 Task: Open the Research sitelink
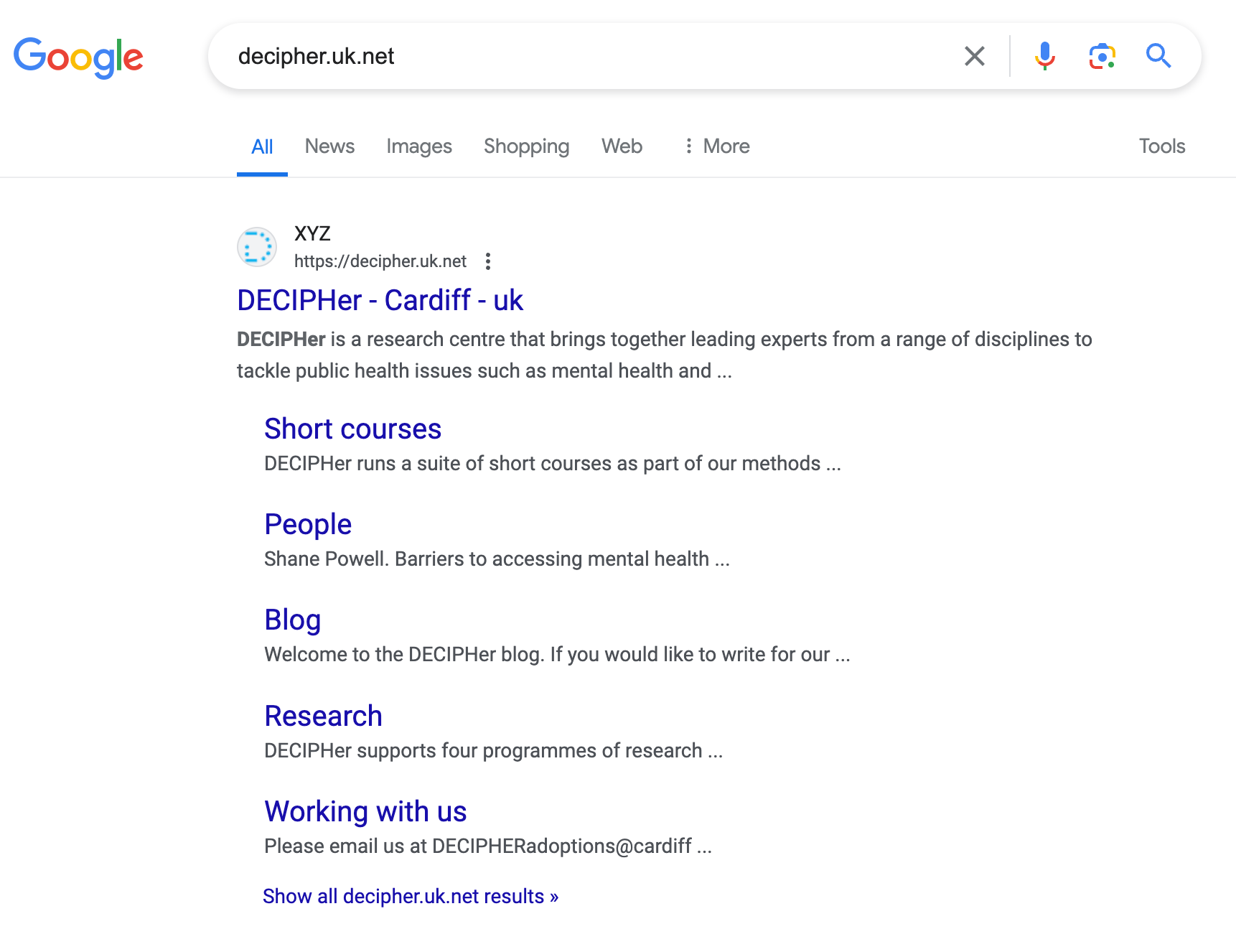[x=323, y=716]
